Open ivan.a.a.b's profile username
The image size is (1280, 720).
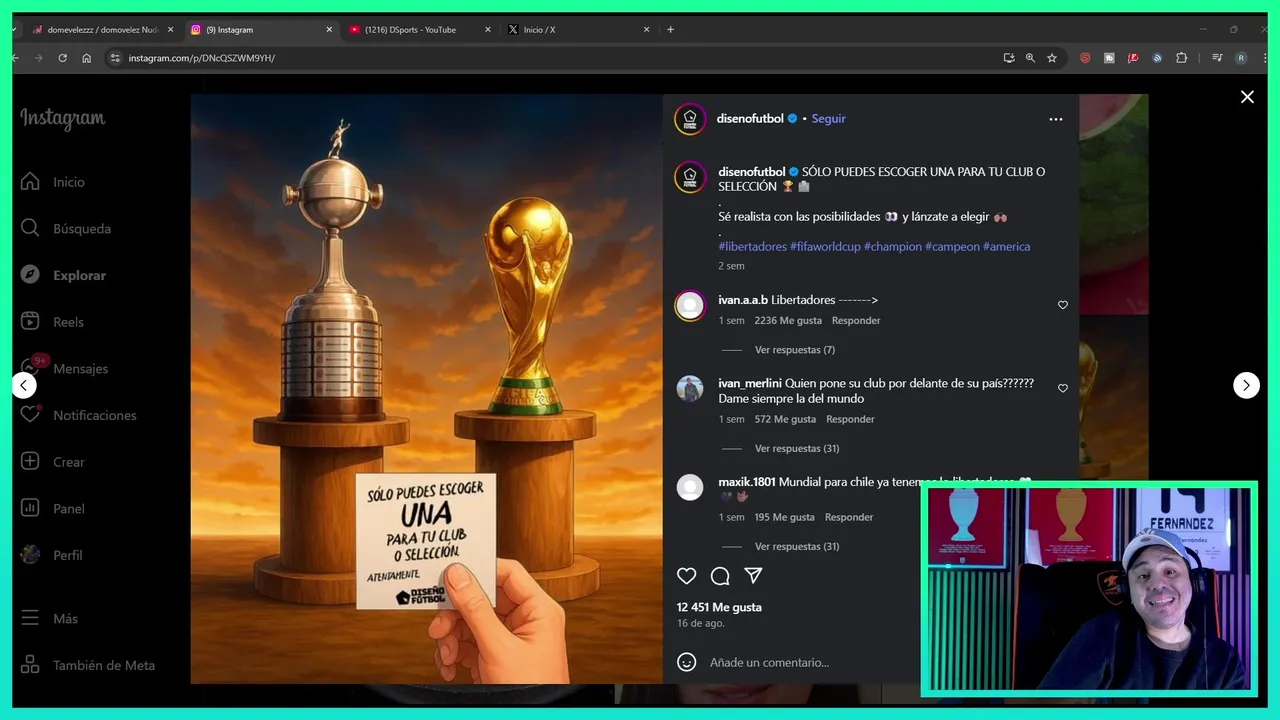(x=743, y=300)
